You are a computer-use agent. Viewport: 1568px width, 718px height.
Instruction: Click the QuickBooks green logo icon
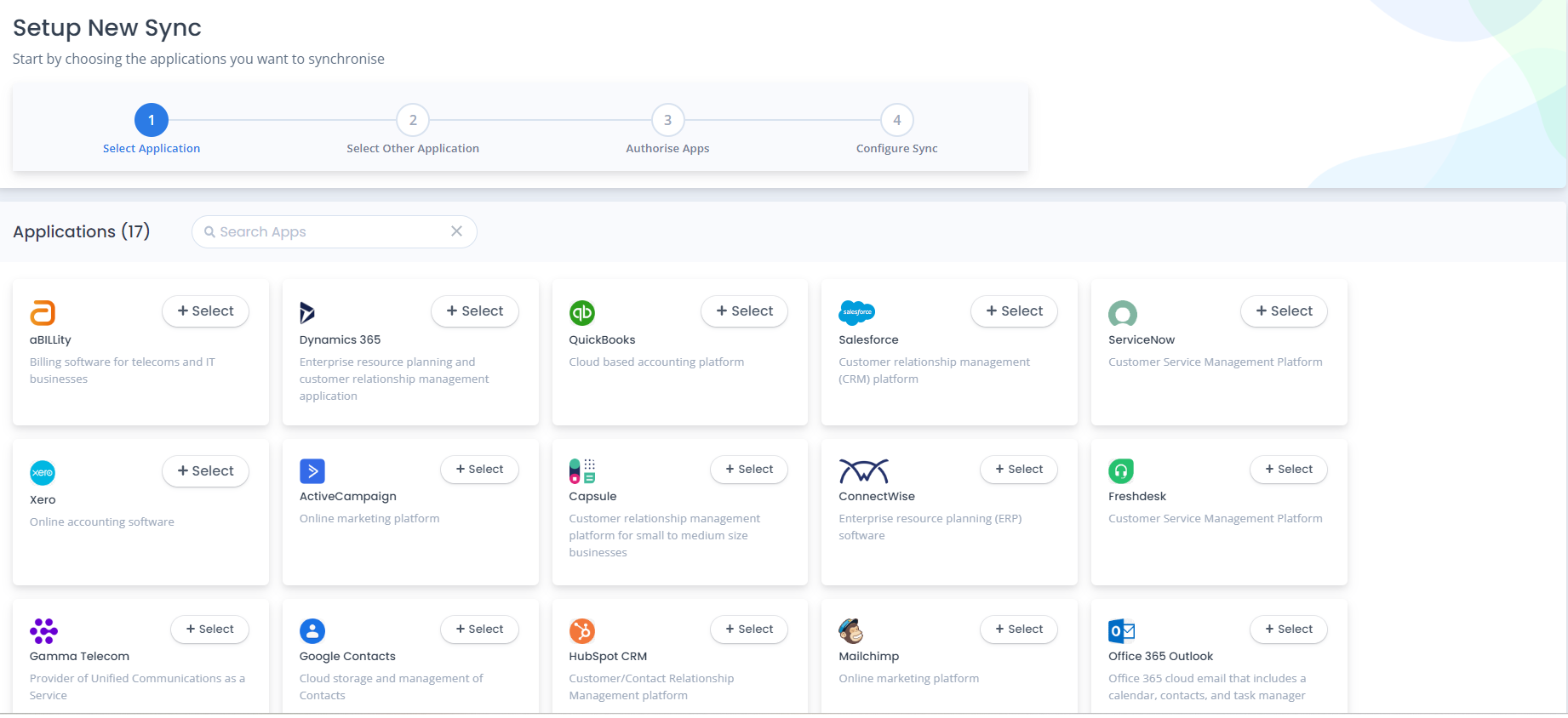coord(582,313)
